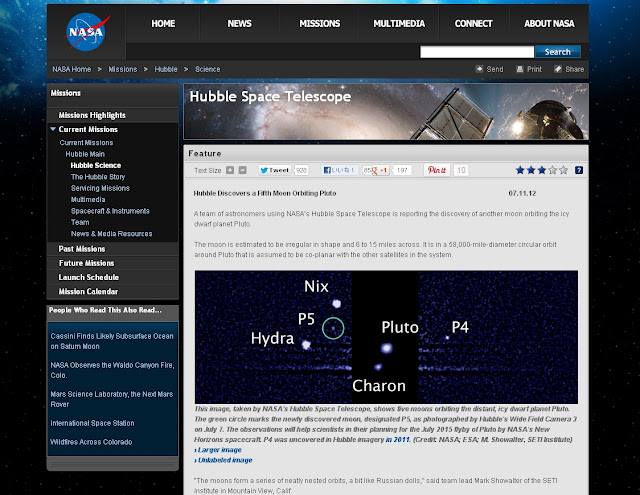
Task: Open Spacecraft & Instruments link
Action: click(110, 211)
